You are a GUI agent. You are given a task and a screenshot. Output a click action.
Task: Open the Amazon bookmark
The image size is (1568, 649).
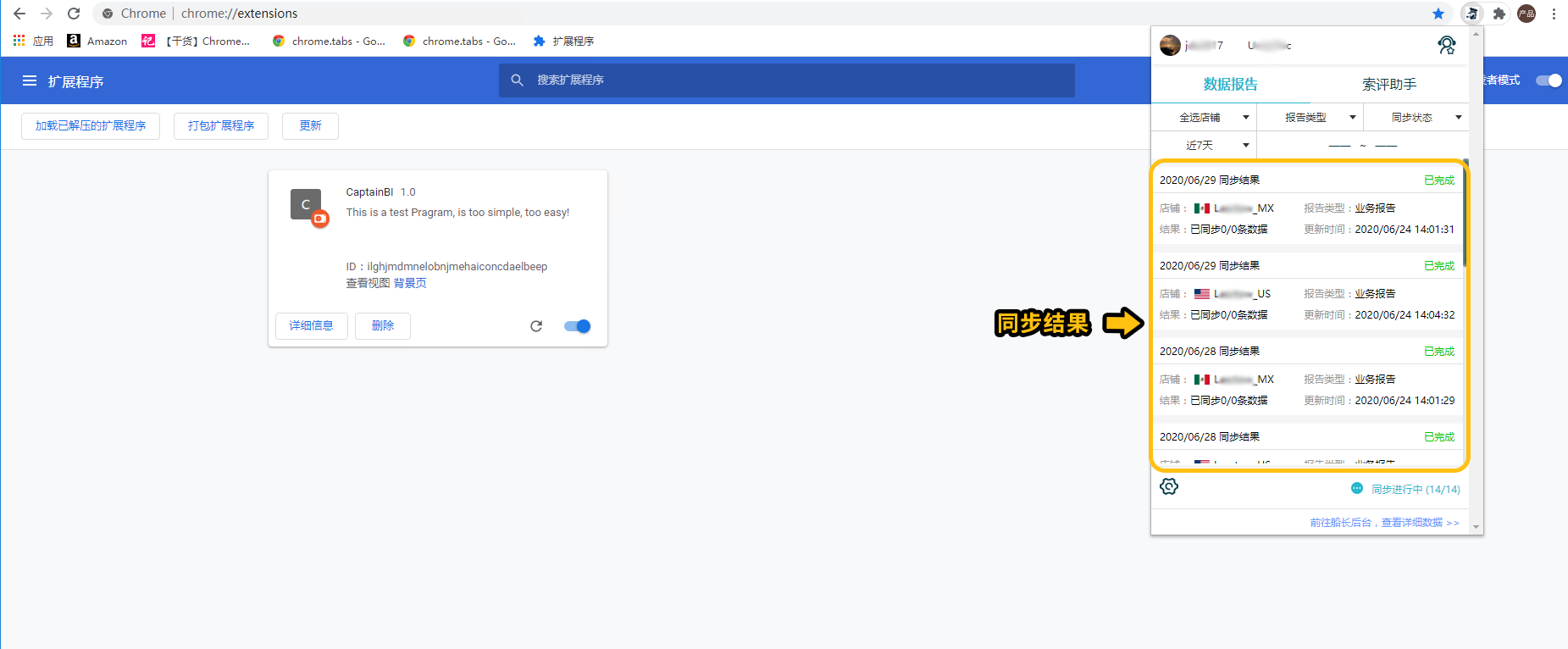pos(97,41)
